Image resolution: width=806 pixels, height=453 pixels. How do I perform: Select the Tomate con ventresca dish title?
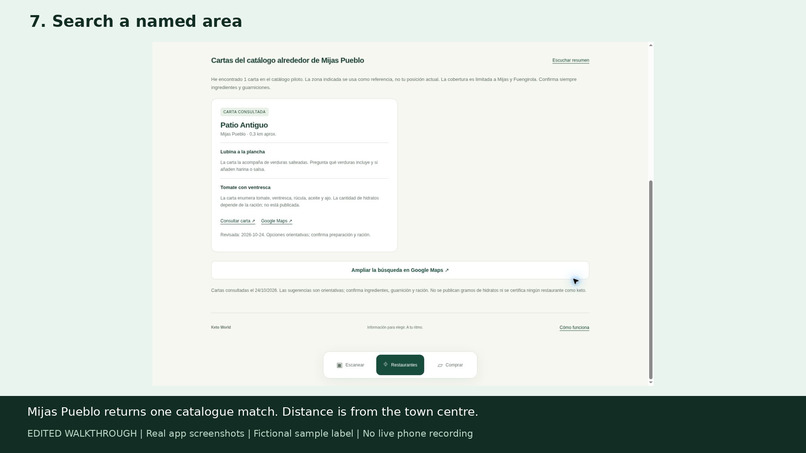pyautogui.click(x=245, y=187)
